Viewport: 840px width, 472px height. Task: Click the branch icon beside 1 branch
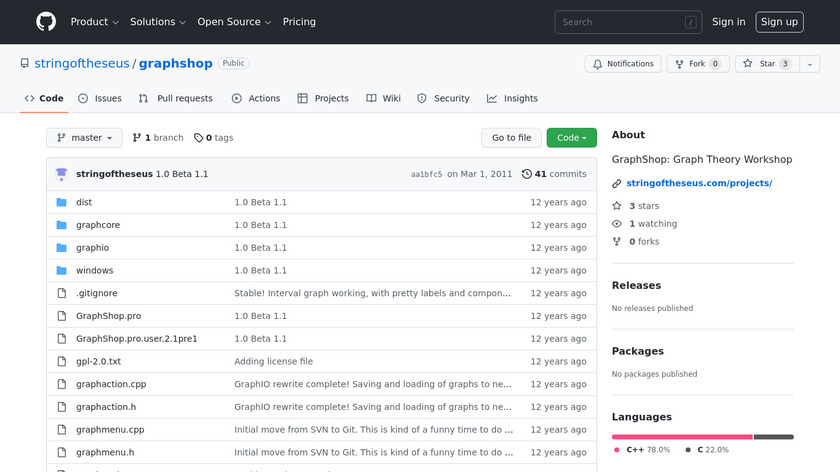[x=137, y=138]
